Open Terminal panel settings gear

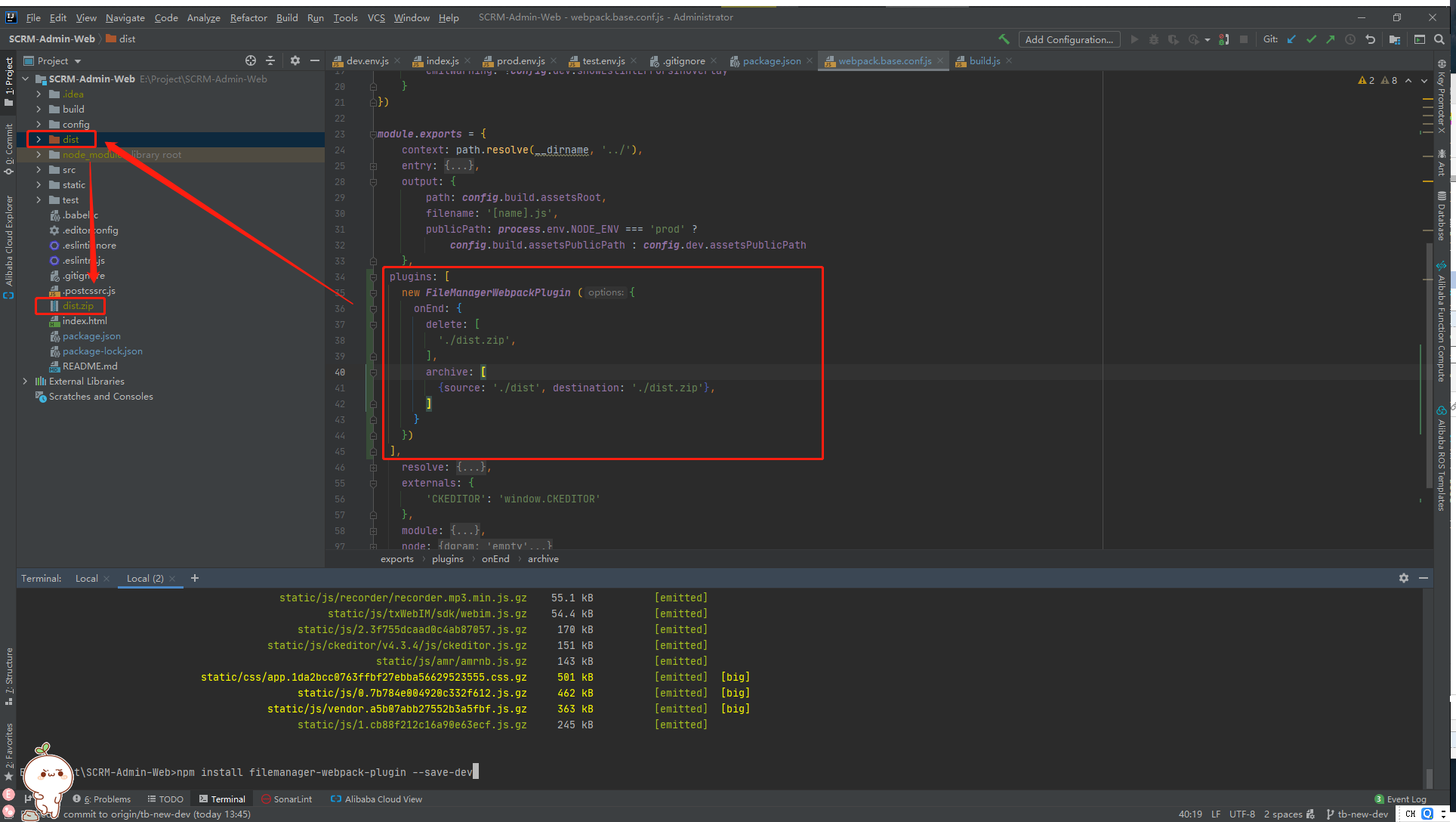click(x=1403, y=578)
